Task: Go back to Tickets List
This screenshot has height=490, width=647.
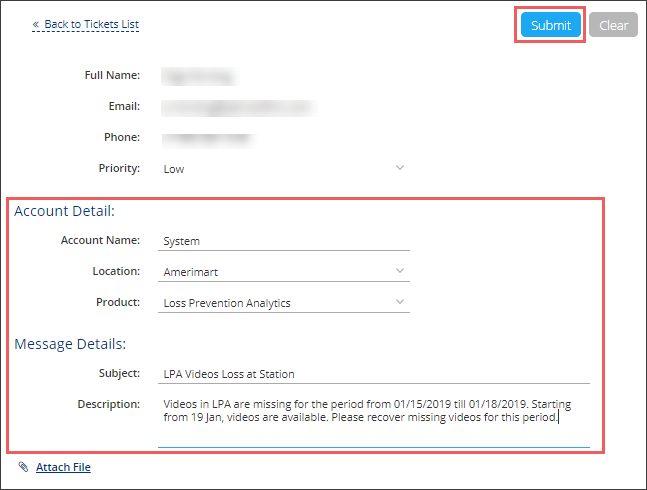Action: pos(91,24)
